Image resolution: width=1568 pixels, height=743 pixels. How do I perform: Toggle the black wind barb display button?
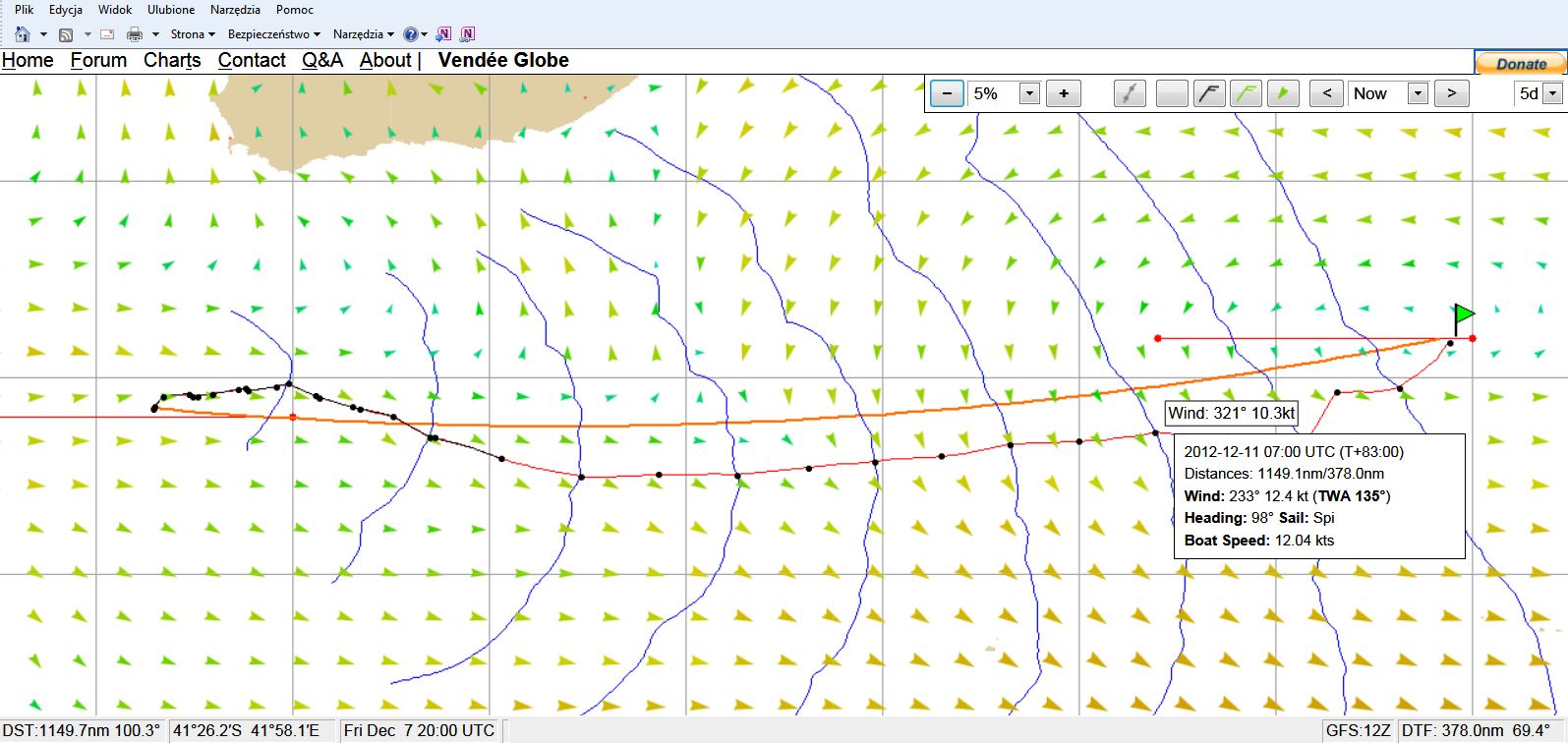pyautogui.click(x=1209, y=94)
